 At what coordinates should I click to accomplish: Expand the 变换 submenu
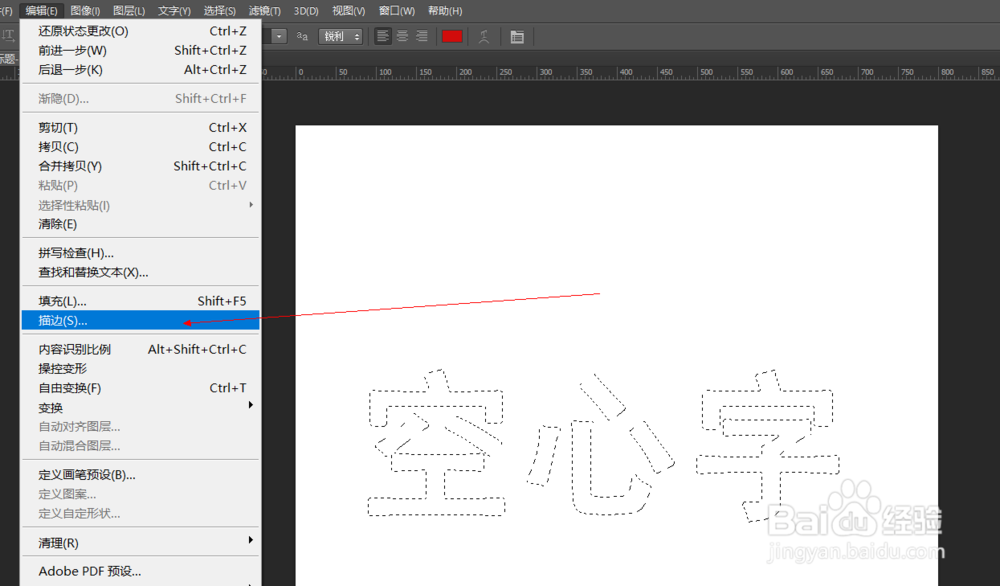140,407
